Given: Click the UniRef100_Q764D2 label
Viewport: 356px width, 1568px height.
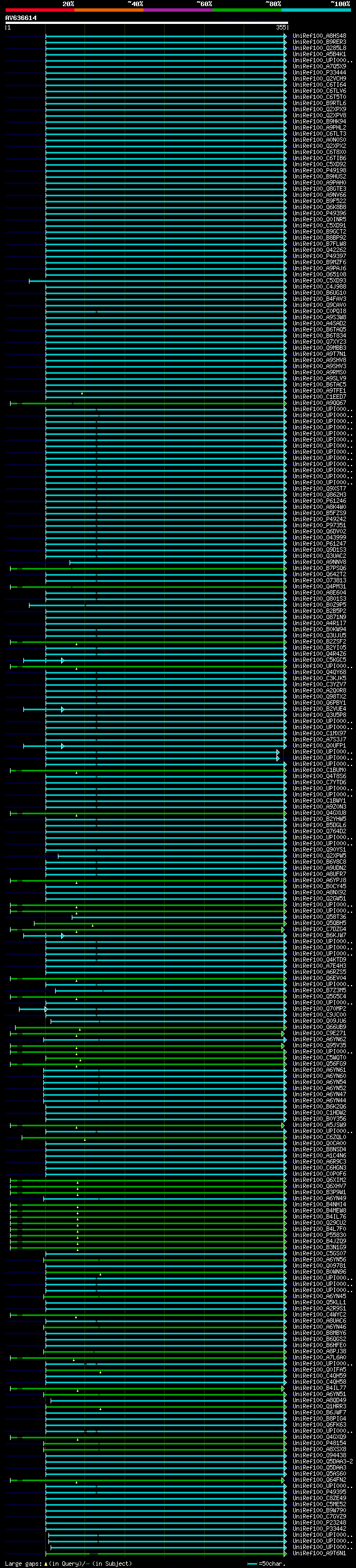Looking at the screenshot, I should [319, 831].
